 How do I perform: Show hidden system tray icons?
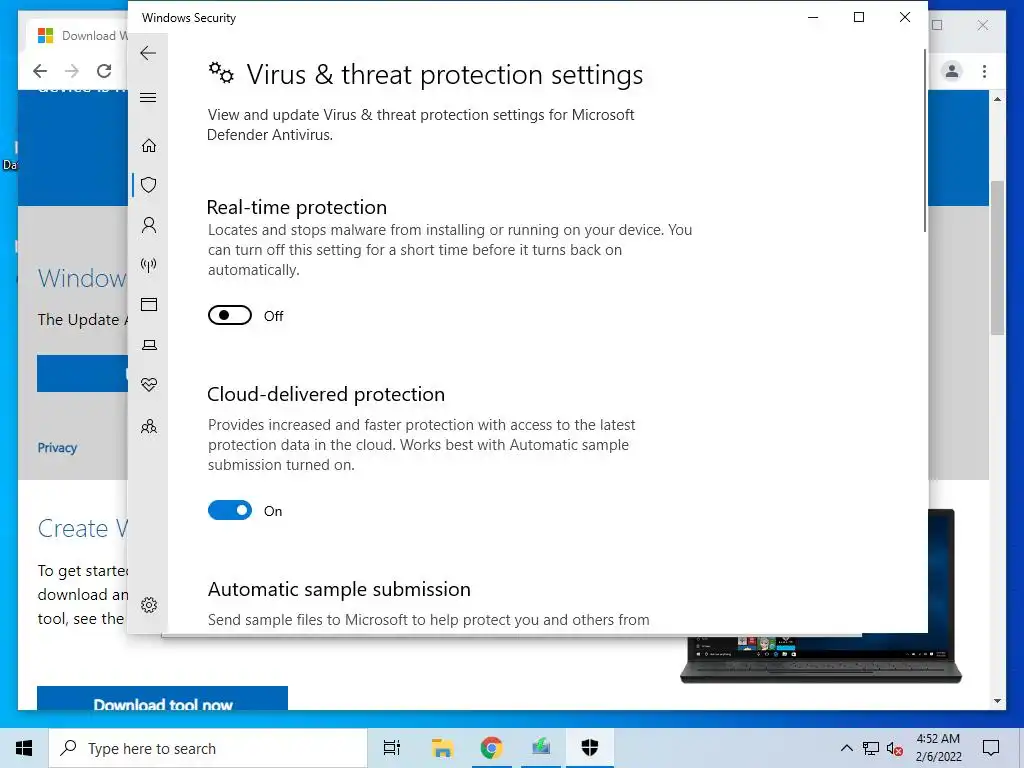pyautogui.click(x=846, y=748)
